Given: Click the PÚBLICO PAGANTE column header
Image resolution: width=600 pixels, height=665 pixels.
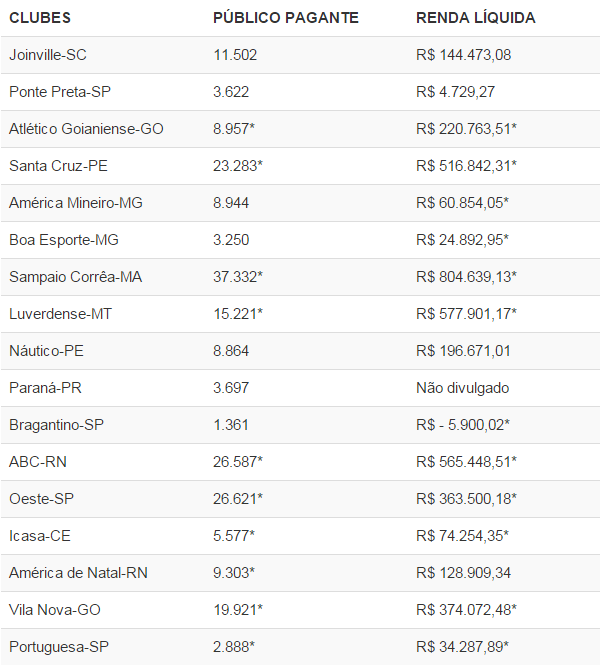Looking at the screenshot, I should [285, 18].
